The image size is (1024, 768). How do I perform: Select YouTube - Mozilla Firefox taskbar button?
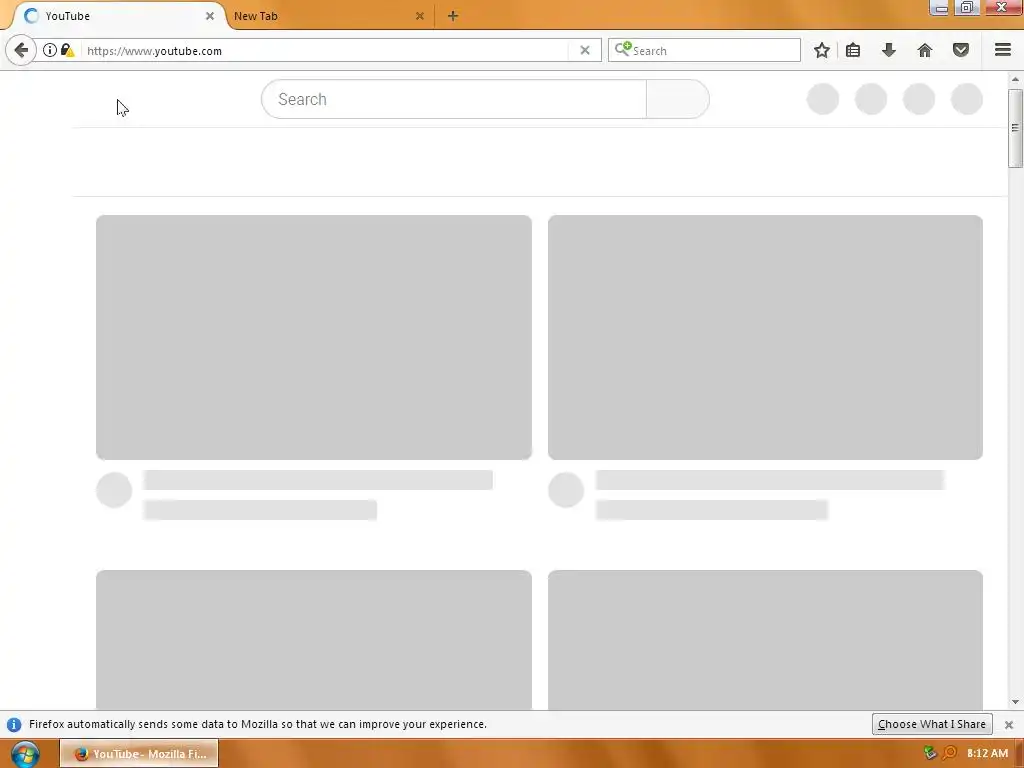[x=139, y=754]
